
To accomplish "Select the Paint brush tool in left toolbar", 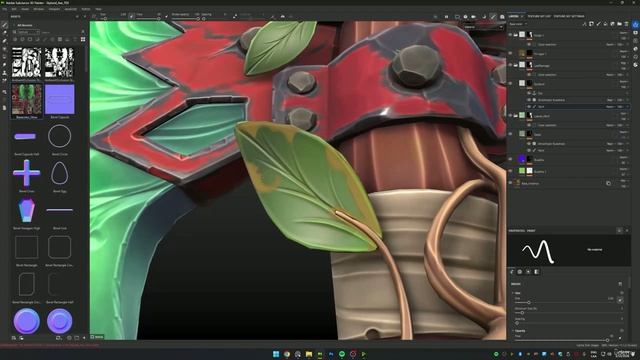I will tap(4, 24).
